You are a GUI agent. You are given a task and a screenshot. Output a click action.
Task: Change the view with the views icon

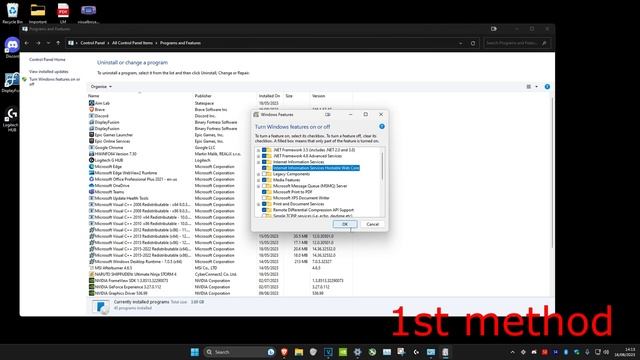[529, 87]
